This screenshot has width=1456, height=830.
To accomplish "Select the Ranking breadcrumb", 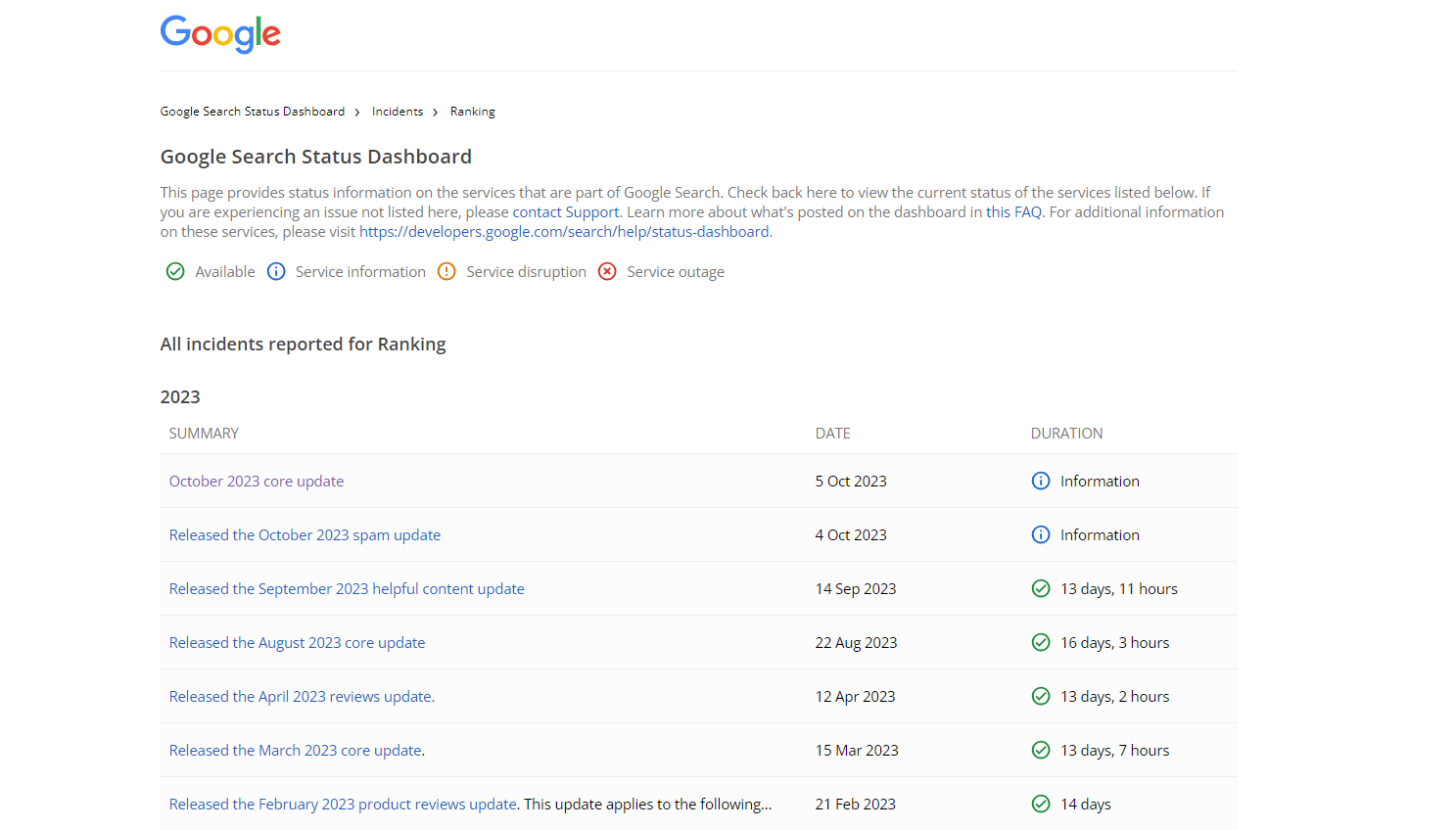I will 472,112.
